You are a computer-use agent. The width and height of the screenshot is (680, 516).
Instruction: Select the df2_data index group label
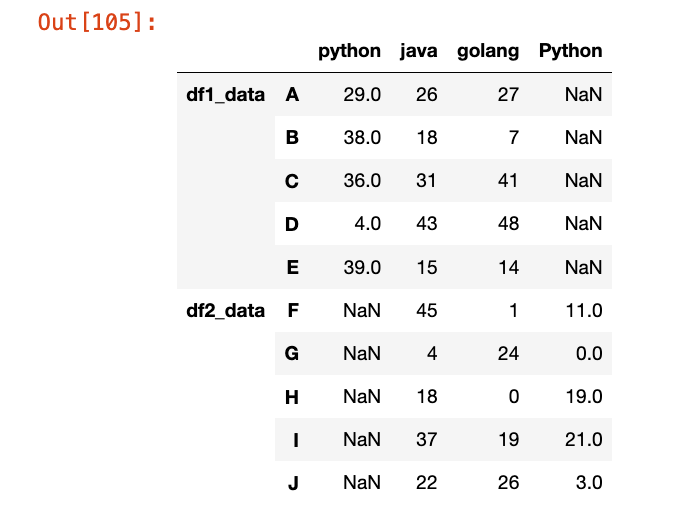(x=226, y=310)
